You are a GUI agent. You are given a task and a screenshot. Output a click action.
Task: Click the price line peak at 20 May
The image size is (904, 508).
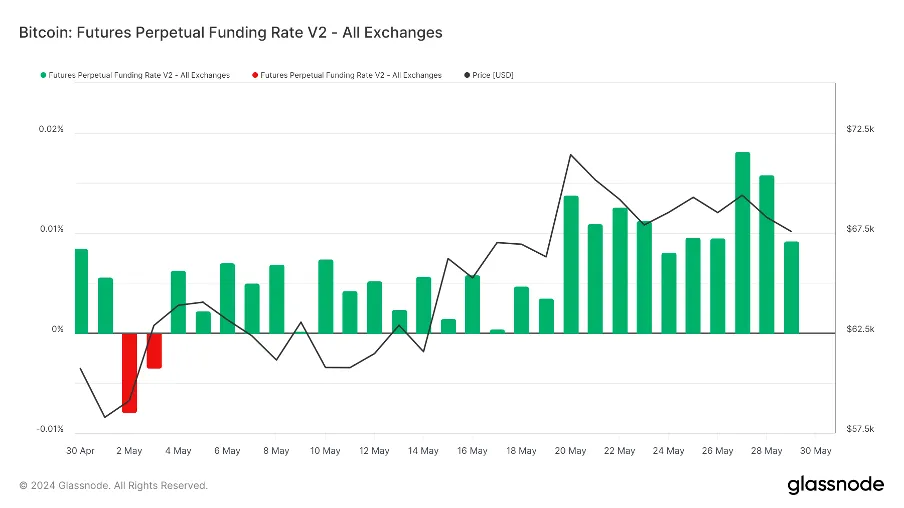tap(571, 155)
